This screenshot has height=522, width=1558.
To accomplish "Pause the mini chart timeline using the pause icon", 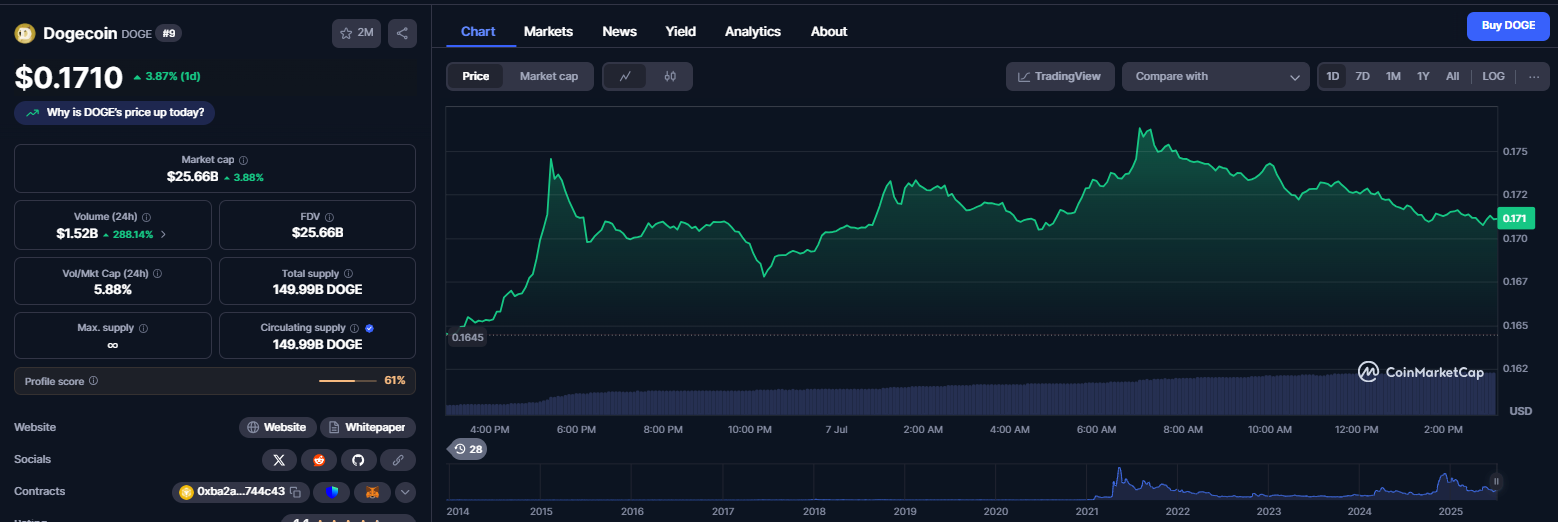I will pyautogui.click(x=1496, y=481).
